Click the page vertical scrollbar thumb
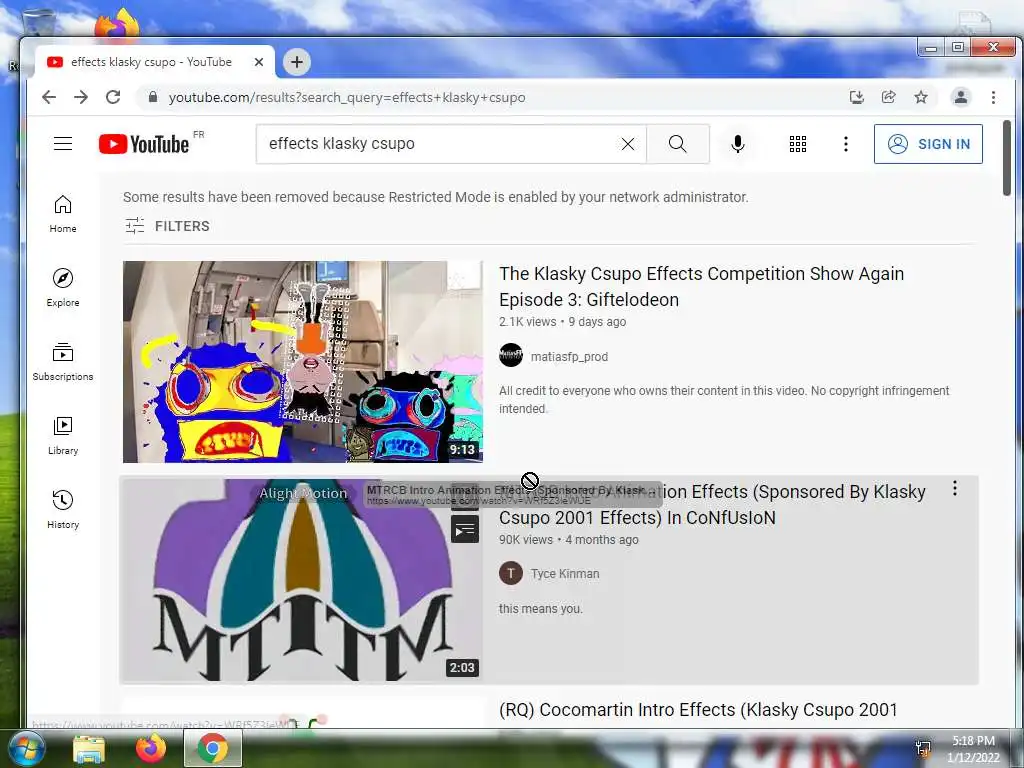 1006,157
